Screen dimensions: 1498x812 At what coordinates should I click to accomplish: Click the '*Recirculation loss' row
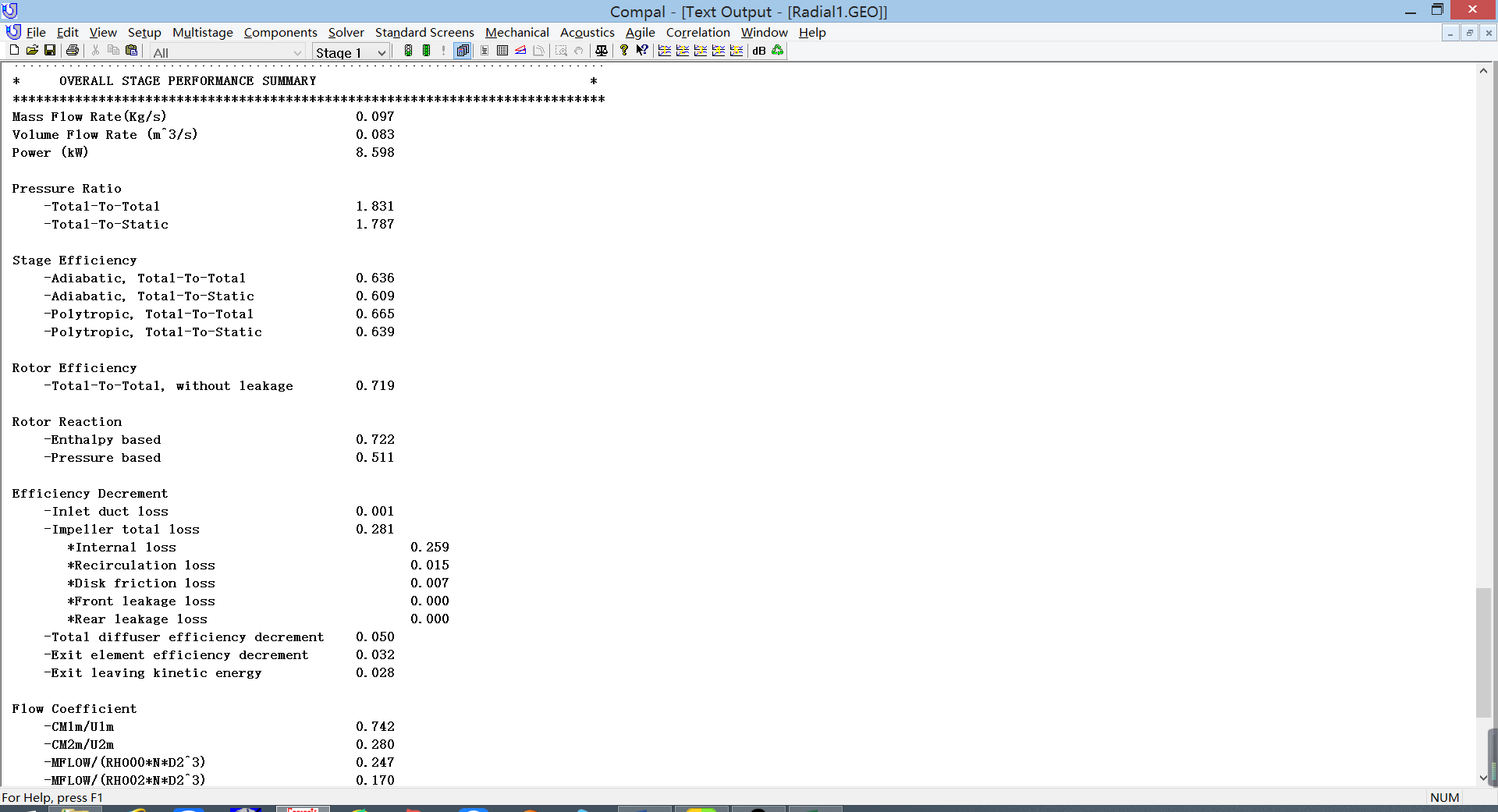click(x=141, y=566)
